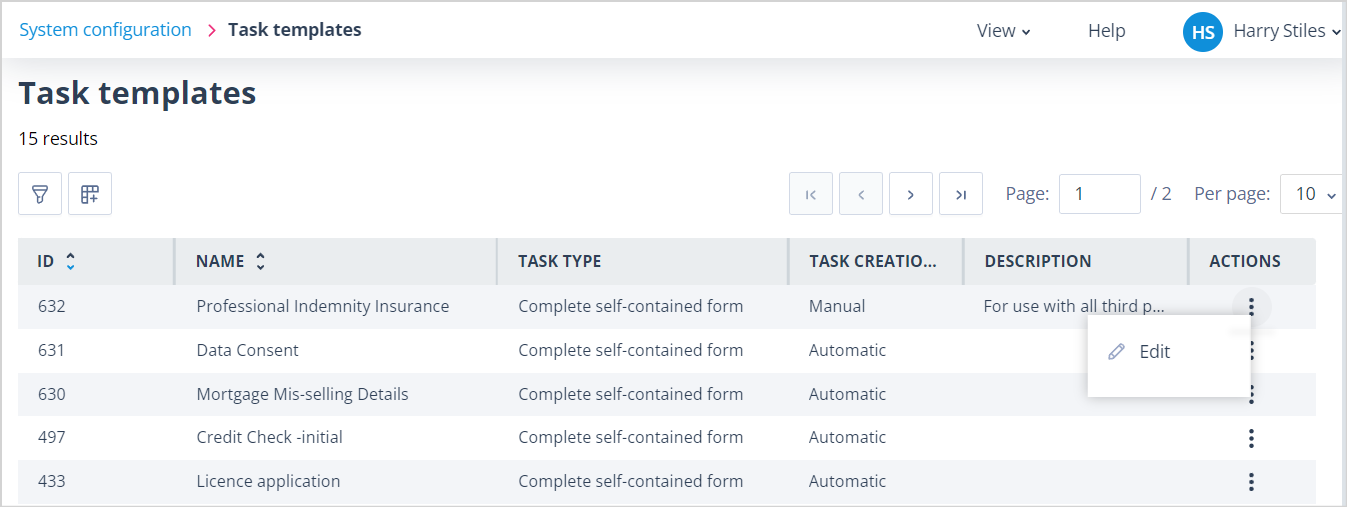Focus the Page number input field
The image size is (1347, 507).
[x=1100, y=194]
